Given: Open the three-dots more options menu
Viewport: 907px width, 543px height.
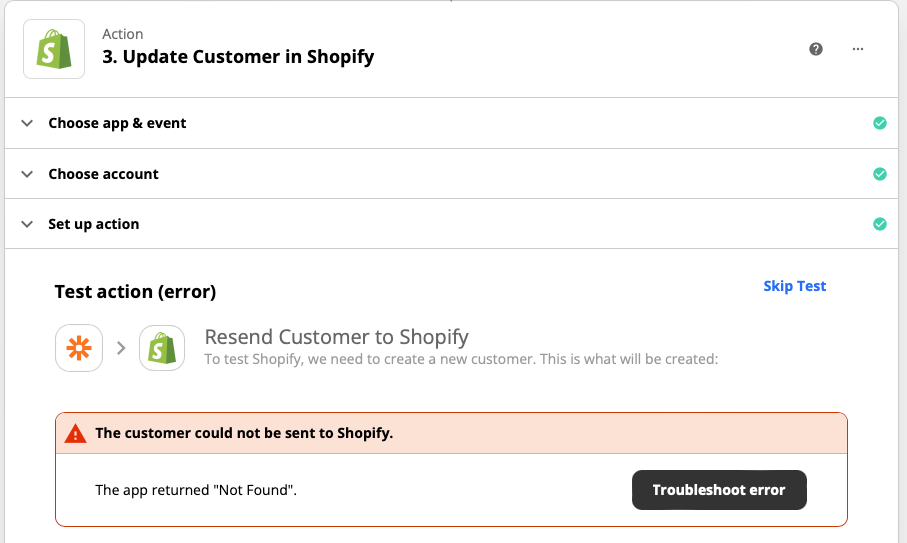Looking at the screenshot, I should [858, 49].
